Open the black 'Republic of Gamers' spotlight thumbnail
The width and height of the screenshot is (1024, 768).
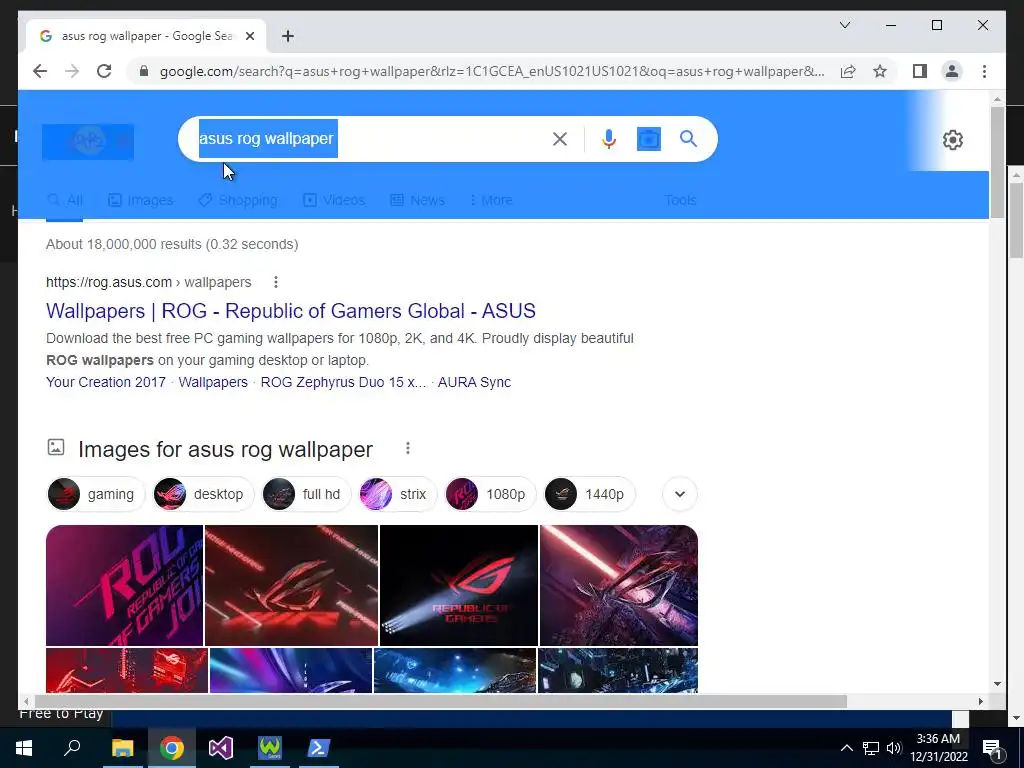pyautogui.click(x=458, y=585)
